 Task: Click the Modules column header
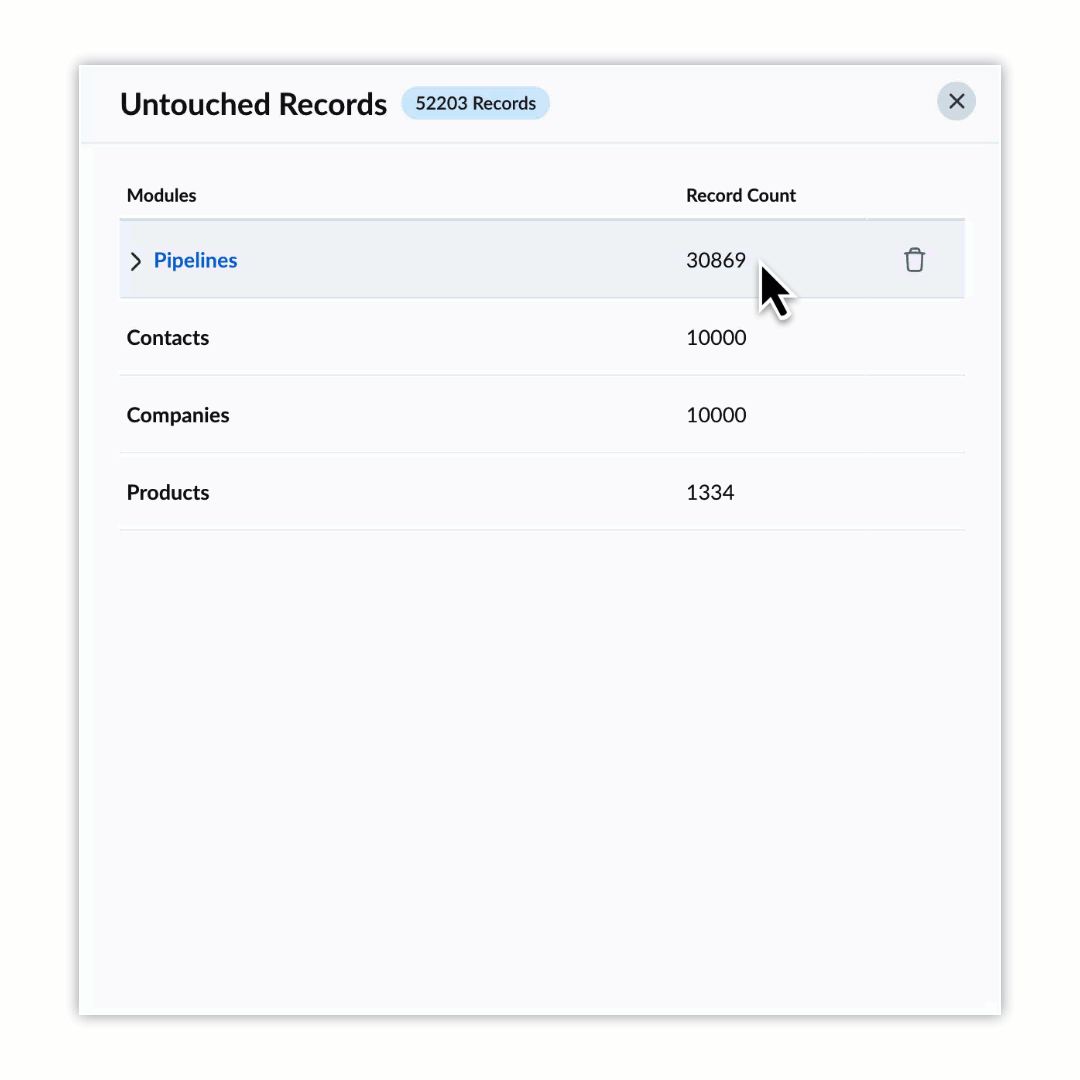161,196
